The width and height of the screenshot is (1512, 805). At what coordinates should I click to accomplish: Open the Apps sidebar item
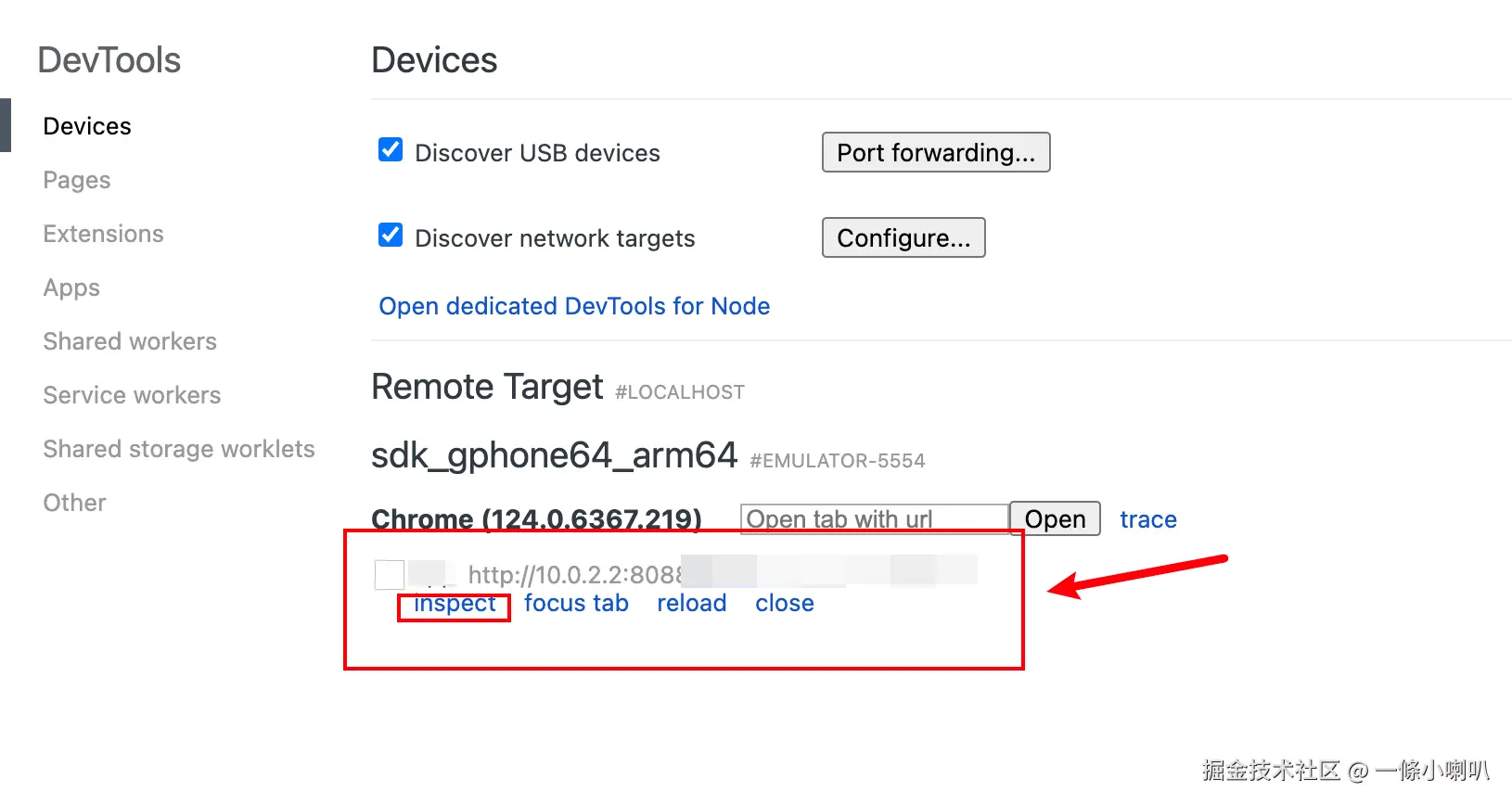pyautogui.click(x=71, y=287)
